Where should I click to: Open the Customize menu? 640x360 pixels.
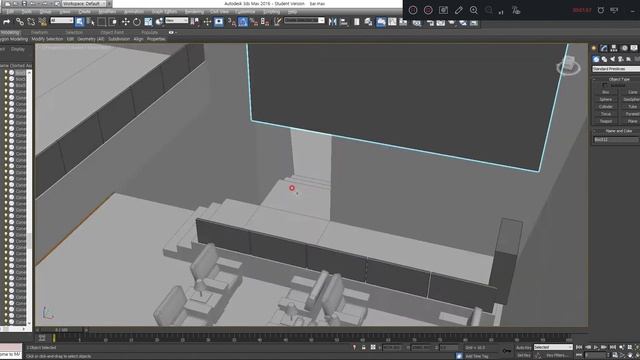coord(245,12)
